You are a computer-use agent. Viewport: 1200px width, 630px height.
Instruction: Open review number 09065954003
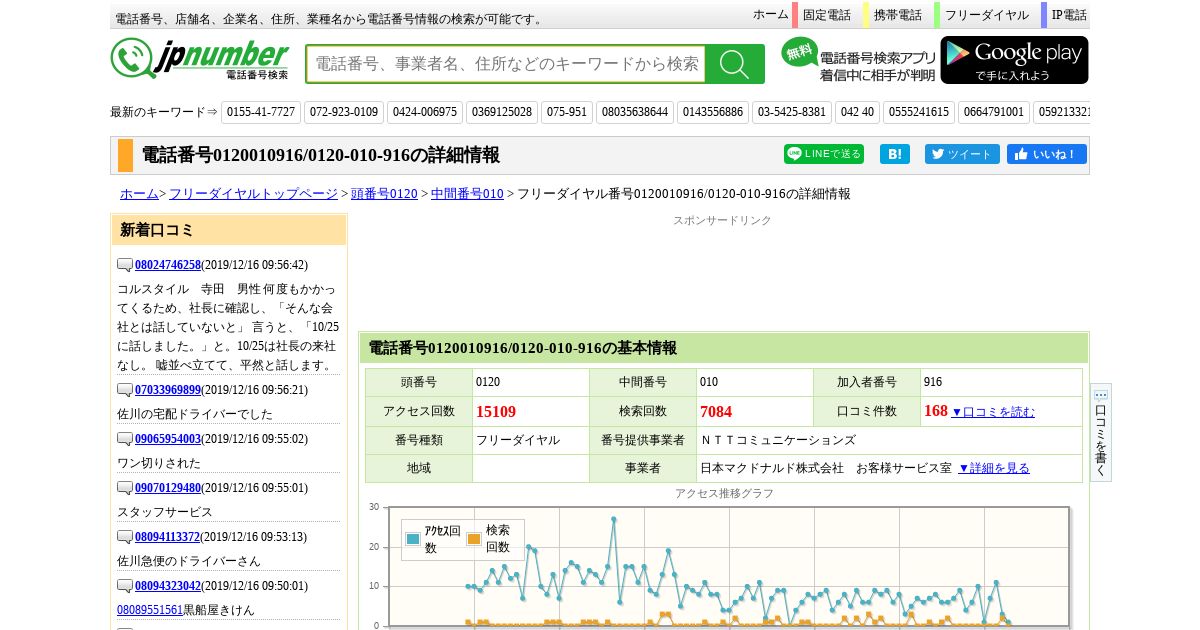coord(168,439)
